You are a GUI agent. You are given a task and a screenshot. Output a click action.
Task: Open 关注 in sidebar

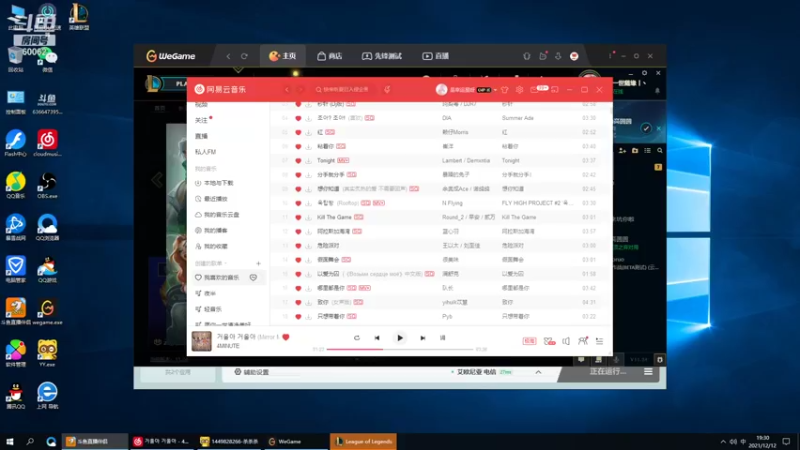point(202,120)
